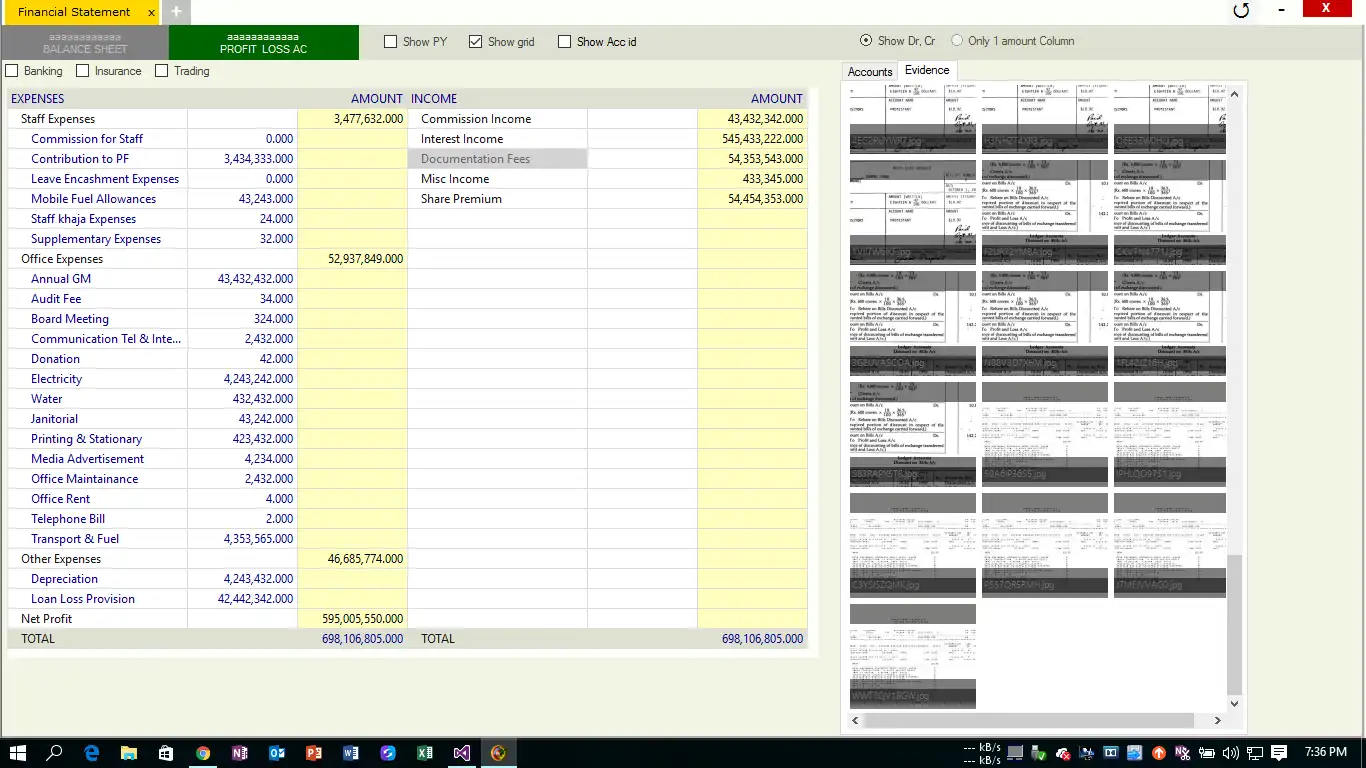Open the volume control in system tray
This screenshot has height=768, width=1366.
click(x=1230, y=753)
